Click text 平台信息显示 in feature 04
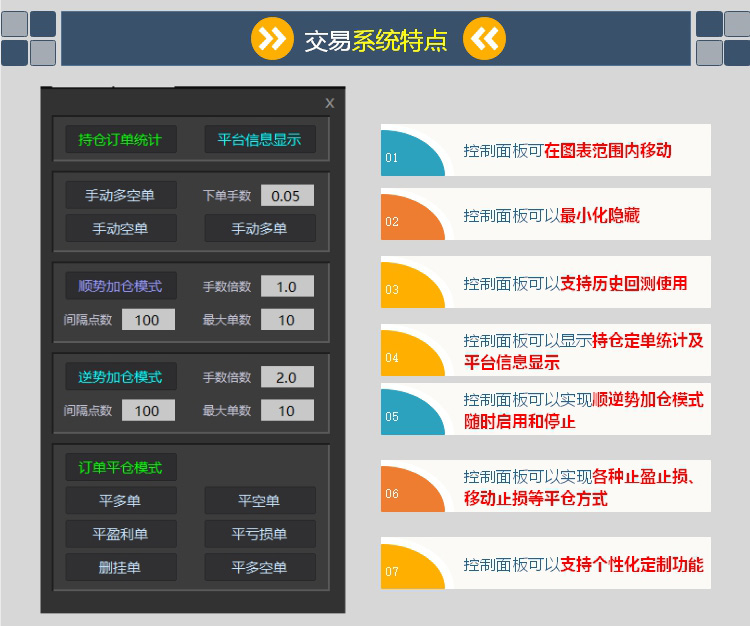Image resolution: width=750 pixels, height=626 pixels. click(511, 362)
